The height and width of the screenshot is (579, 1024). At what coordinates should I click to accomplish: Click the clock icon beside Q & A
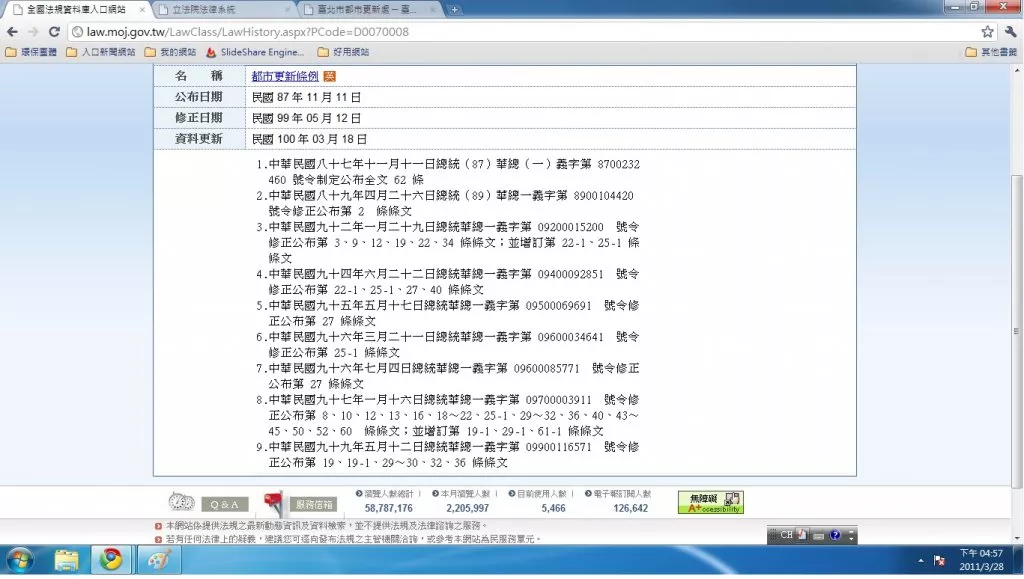pyautogui.click(x=182, y=501)
